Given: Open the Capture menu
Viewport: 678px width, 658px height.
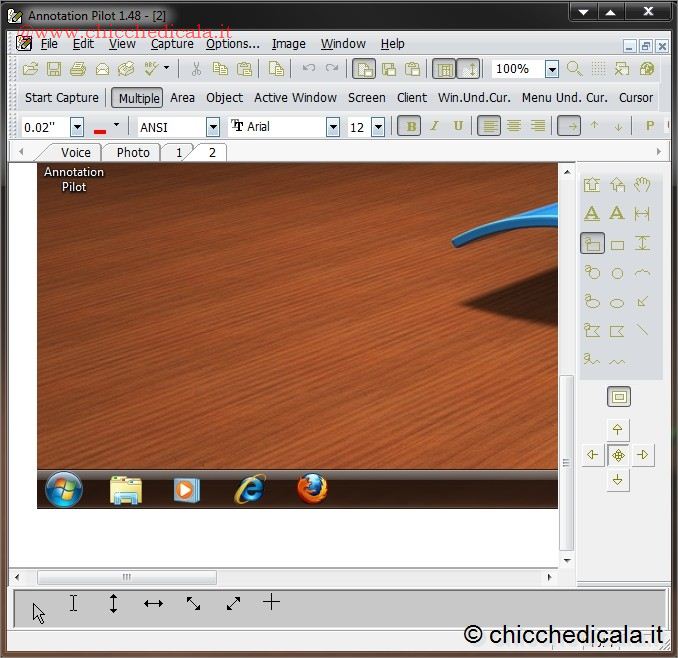Looking at the screenshot, I should pyautogui.click(x=172, y=44).
